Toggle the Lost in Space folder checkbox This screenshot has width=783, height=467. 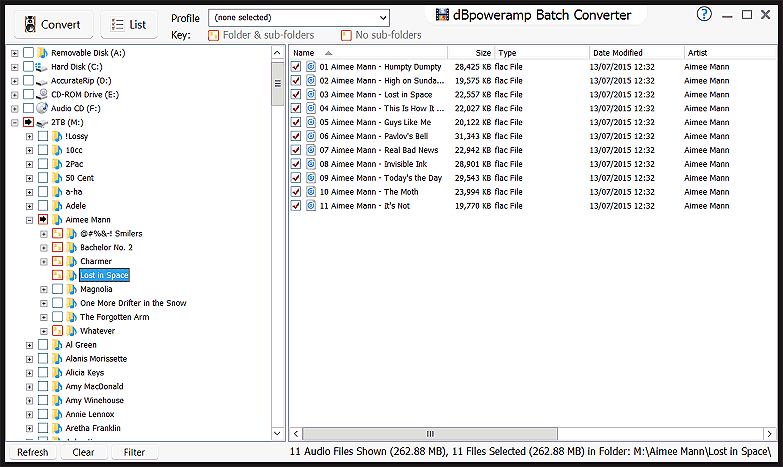coord(57,275)
